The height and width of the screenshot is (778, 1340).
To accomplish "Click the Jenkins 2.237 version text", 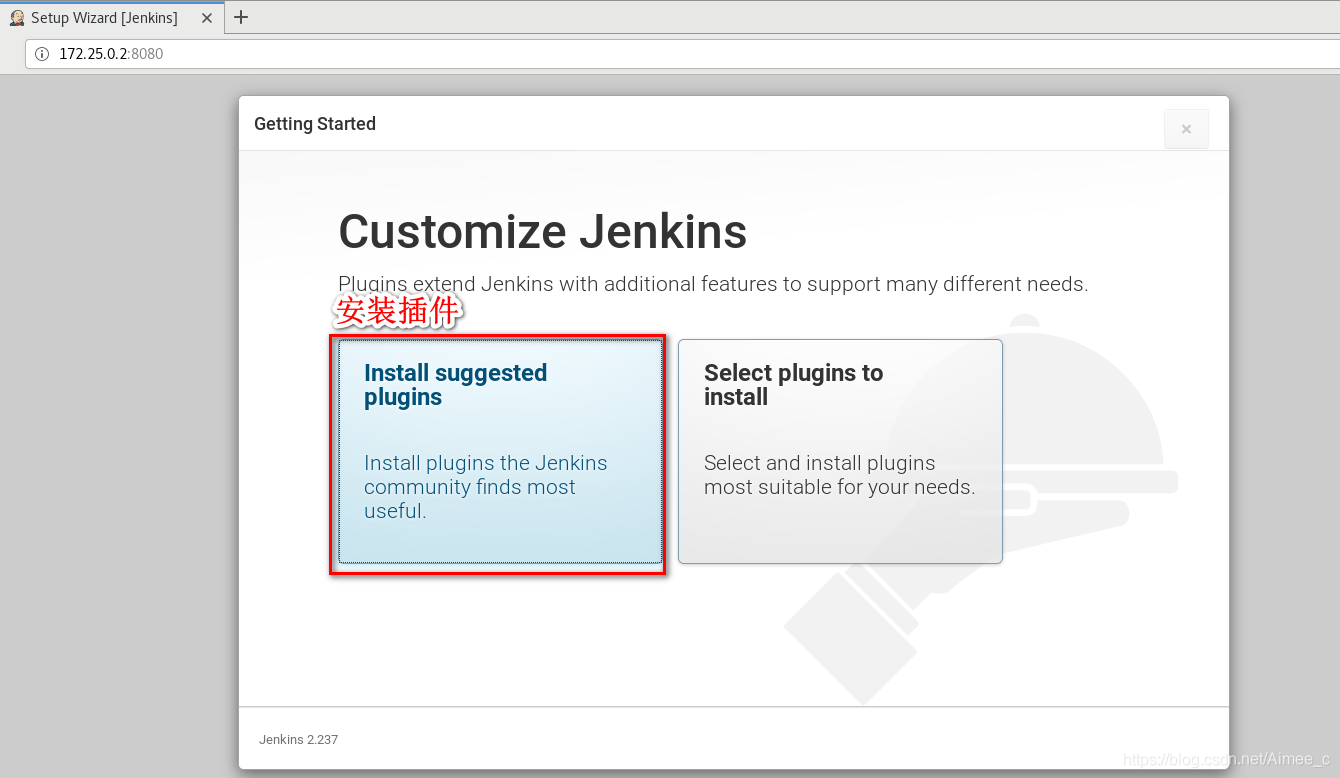I will click(298, 740).
